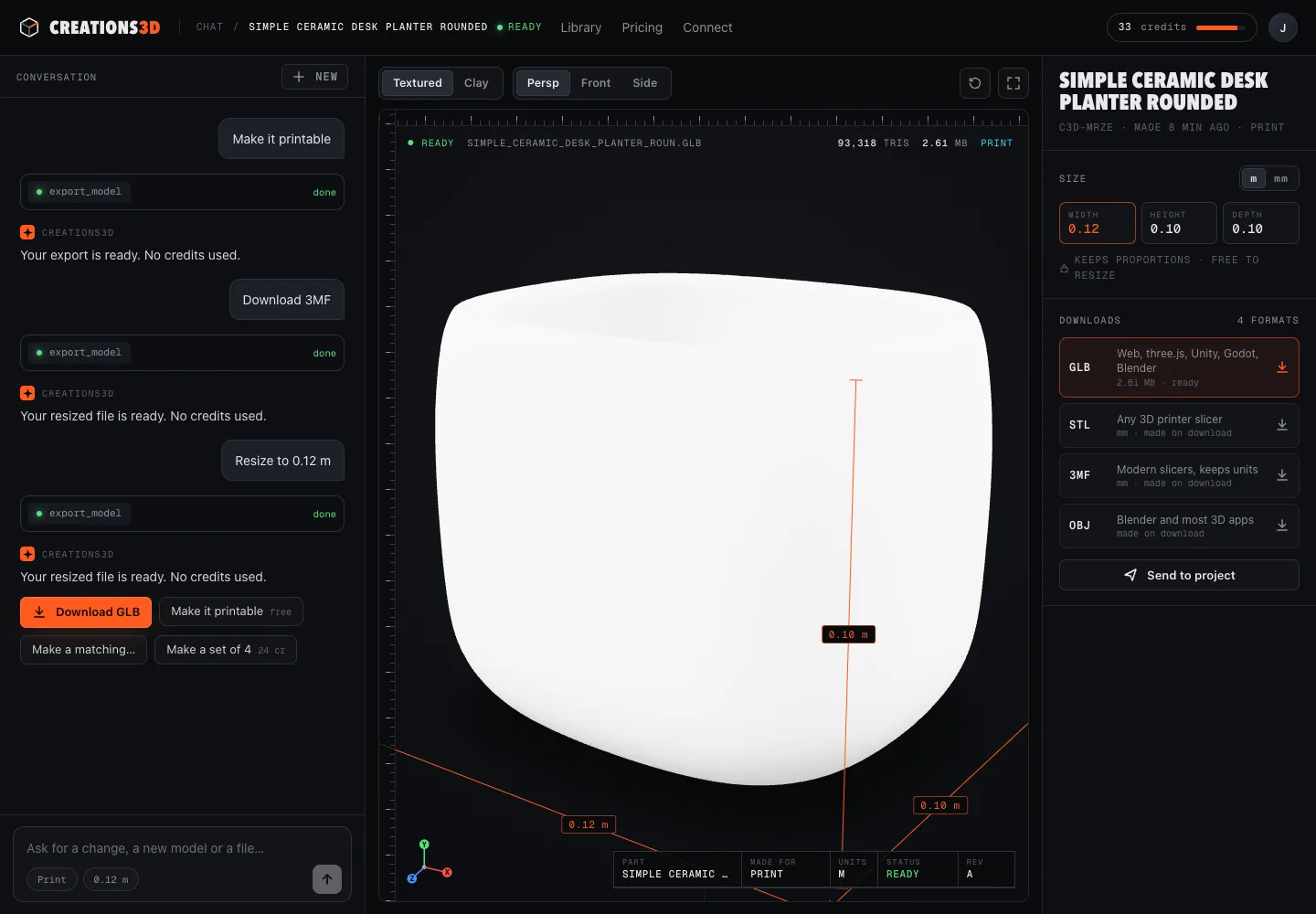Image resolution: width=1316 pixels, height=914 pixels.
Task: Start a new conversation
Action: pyautogui.click(x=314, y=77)
